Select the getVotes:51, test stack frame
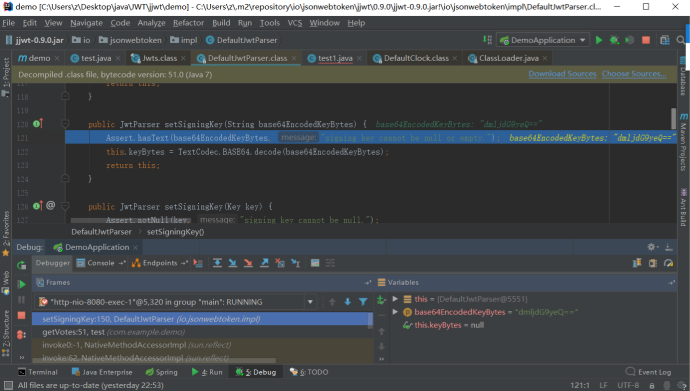Screen dimensions: 690x391 pyautogui.click(x=202, y=332)
